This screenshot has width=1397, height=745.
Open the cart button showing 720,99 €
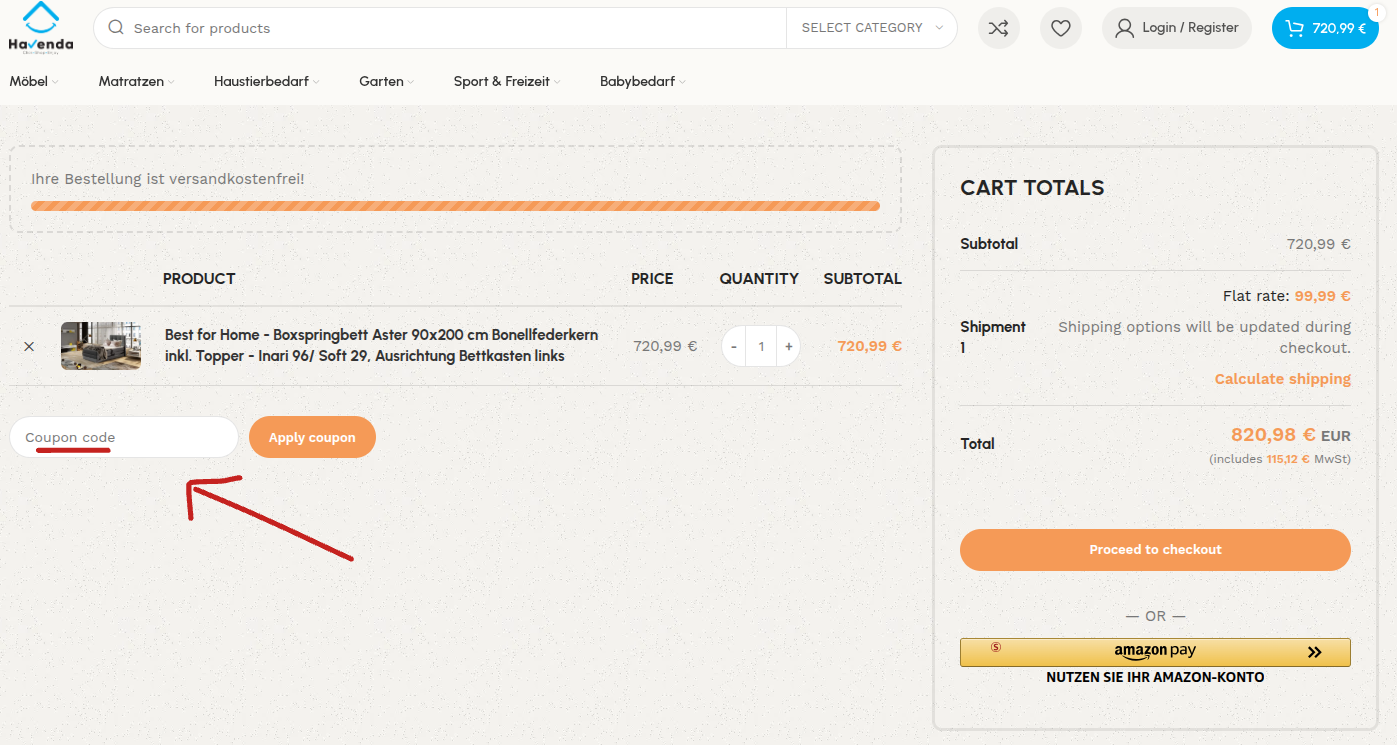[x=1324, y=28]
